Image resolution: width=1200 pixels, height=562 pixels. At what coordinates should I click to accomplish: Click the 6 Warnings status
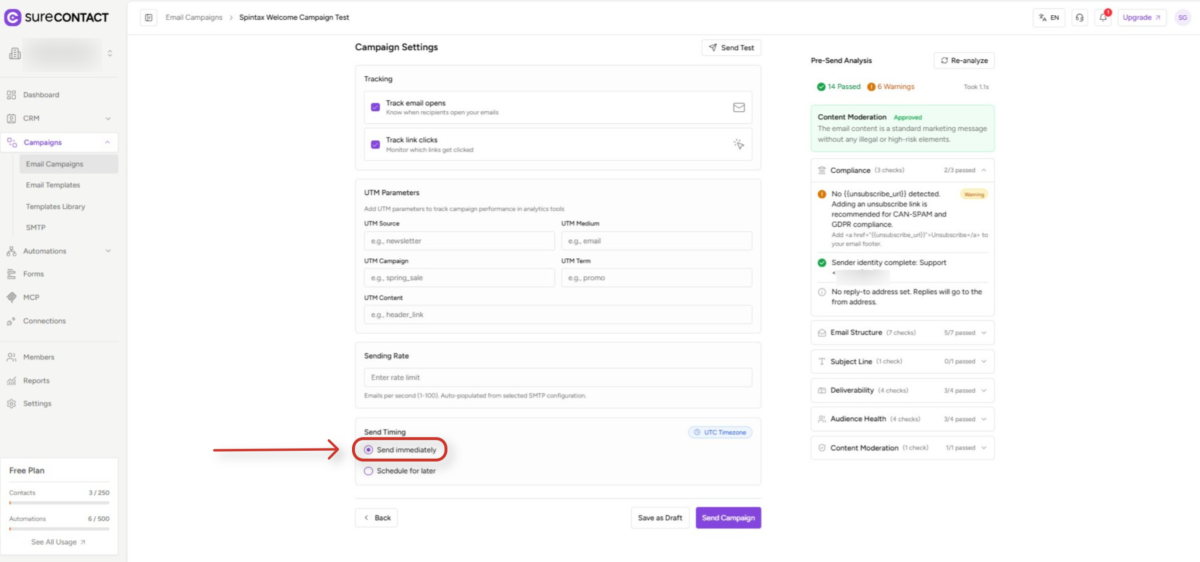pyautogui.click(x=891, y=87)
